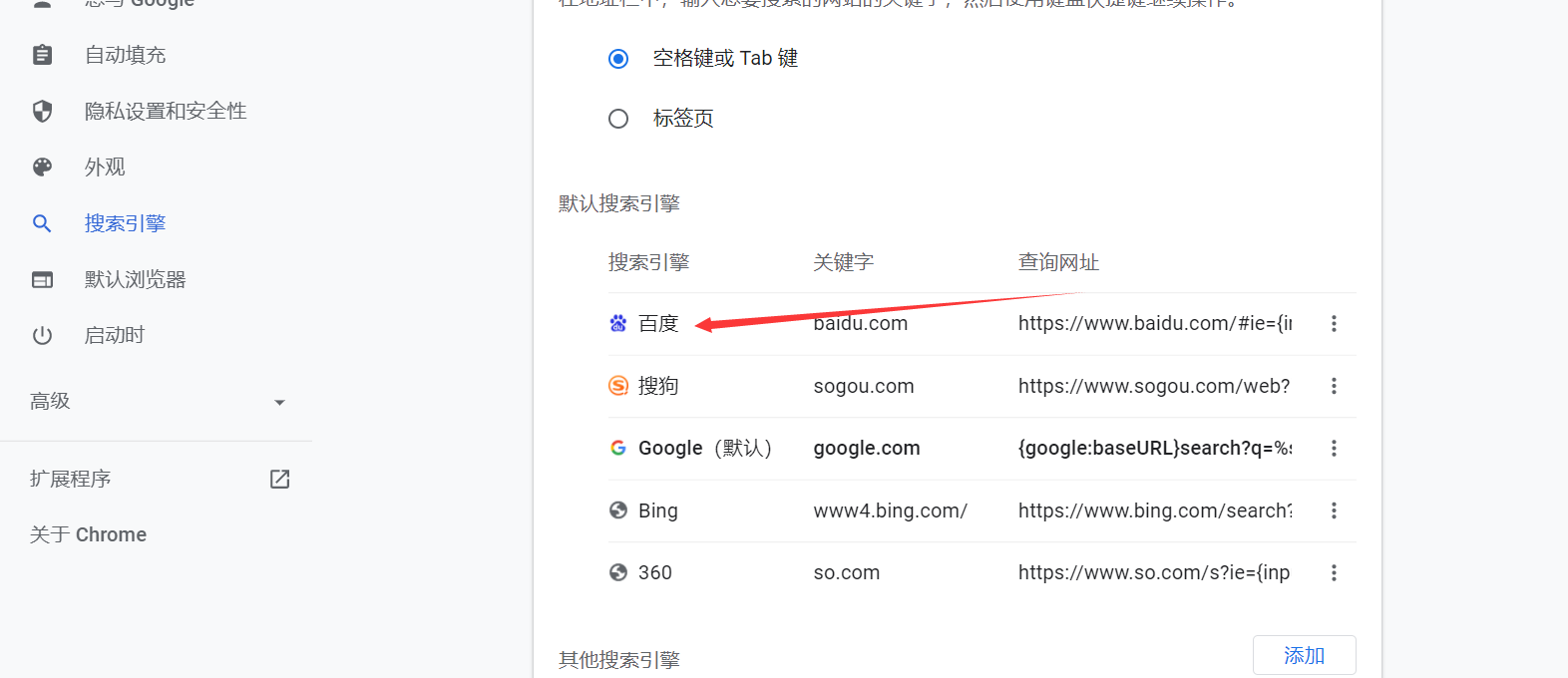Click the Sogou favicon
The width and height of the screenshot is (1568, 678).
(x=618, y=386)
